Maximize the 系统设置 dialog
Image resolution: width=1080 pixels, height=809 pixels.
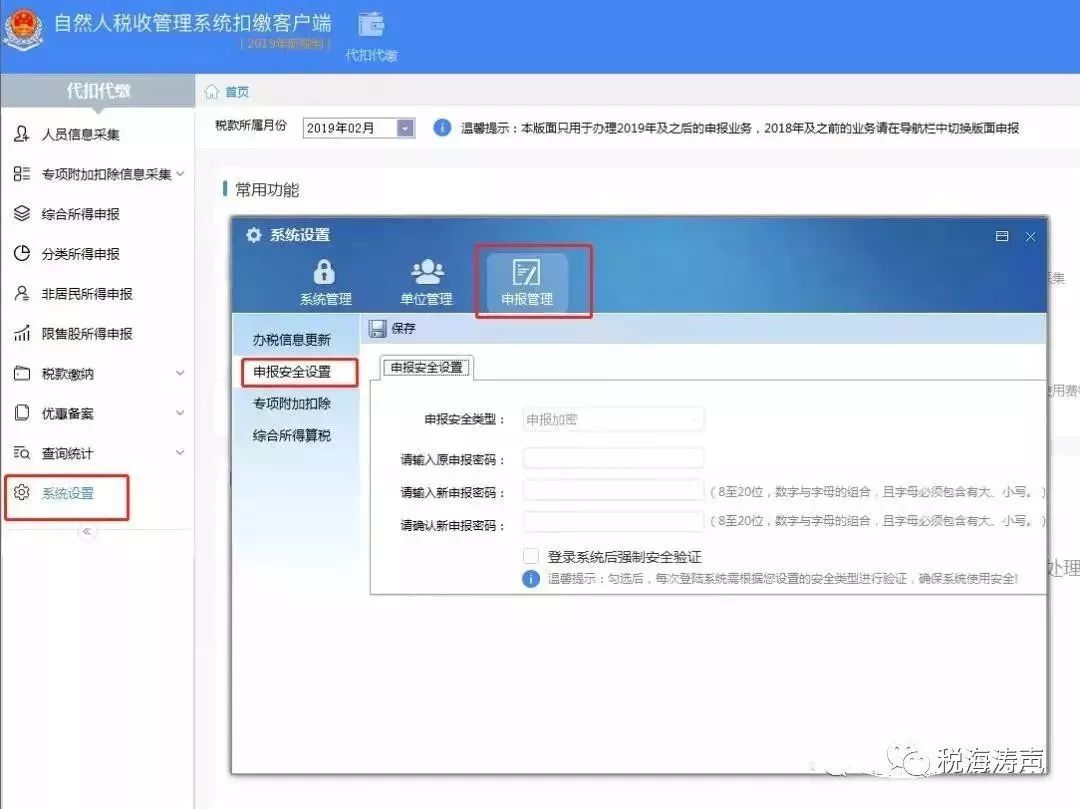(x=1002, y=236)
